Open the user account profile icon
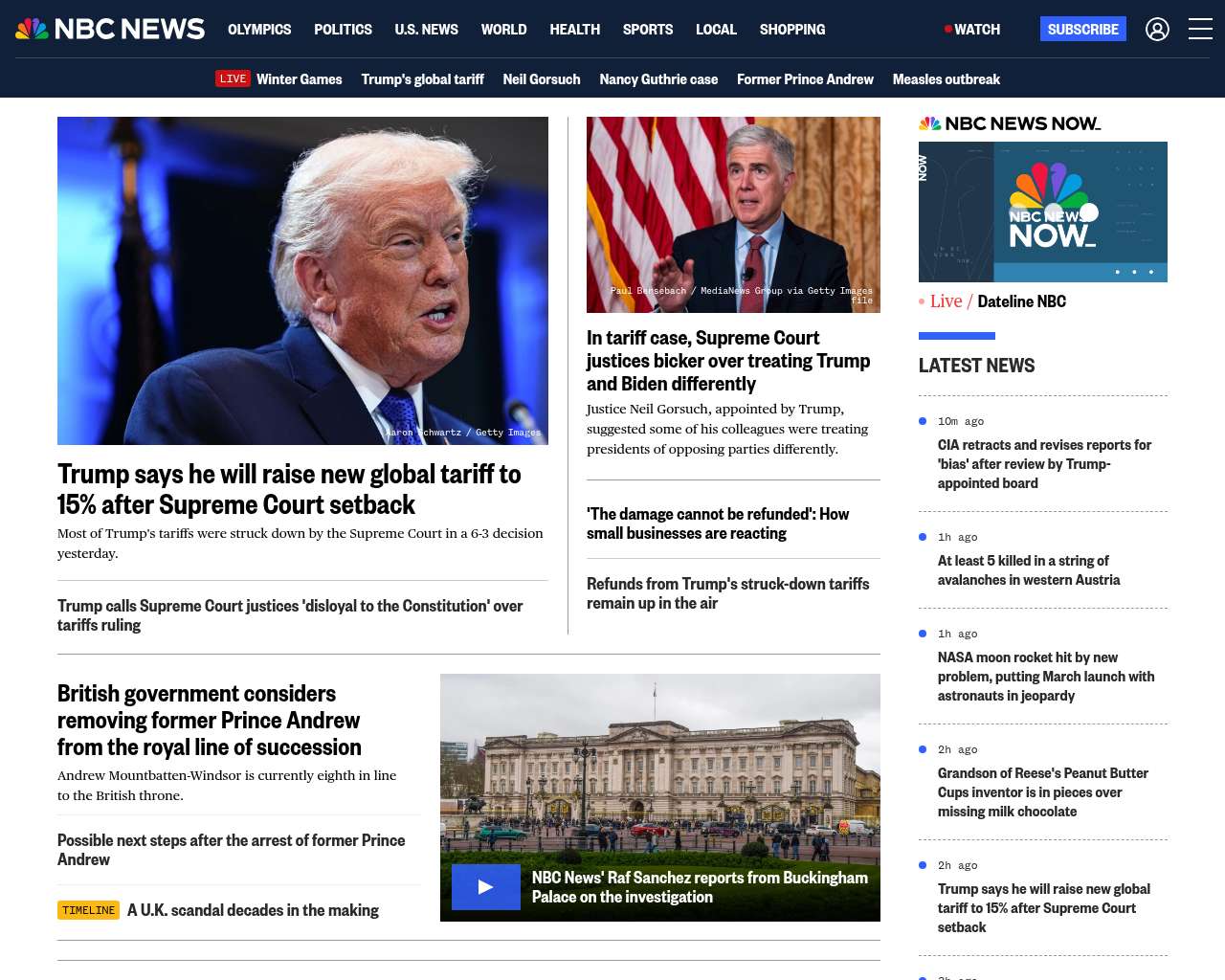The width and height of the screenshot is (1225, 980). coord(1157,30)
